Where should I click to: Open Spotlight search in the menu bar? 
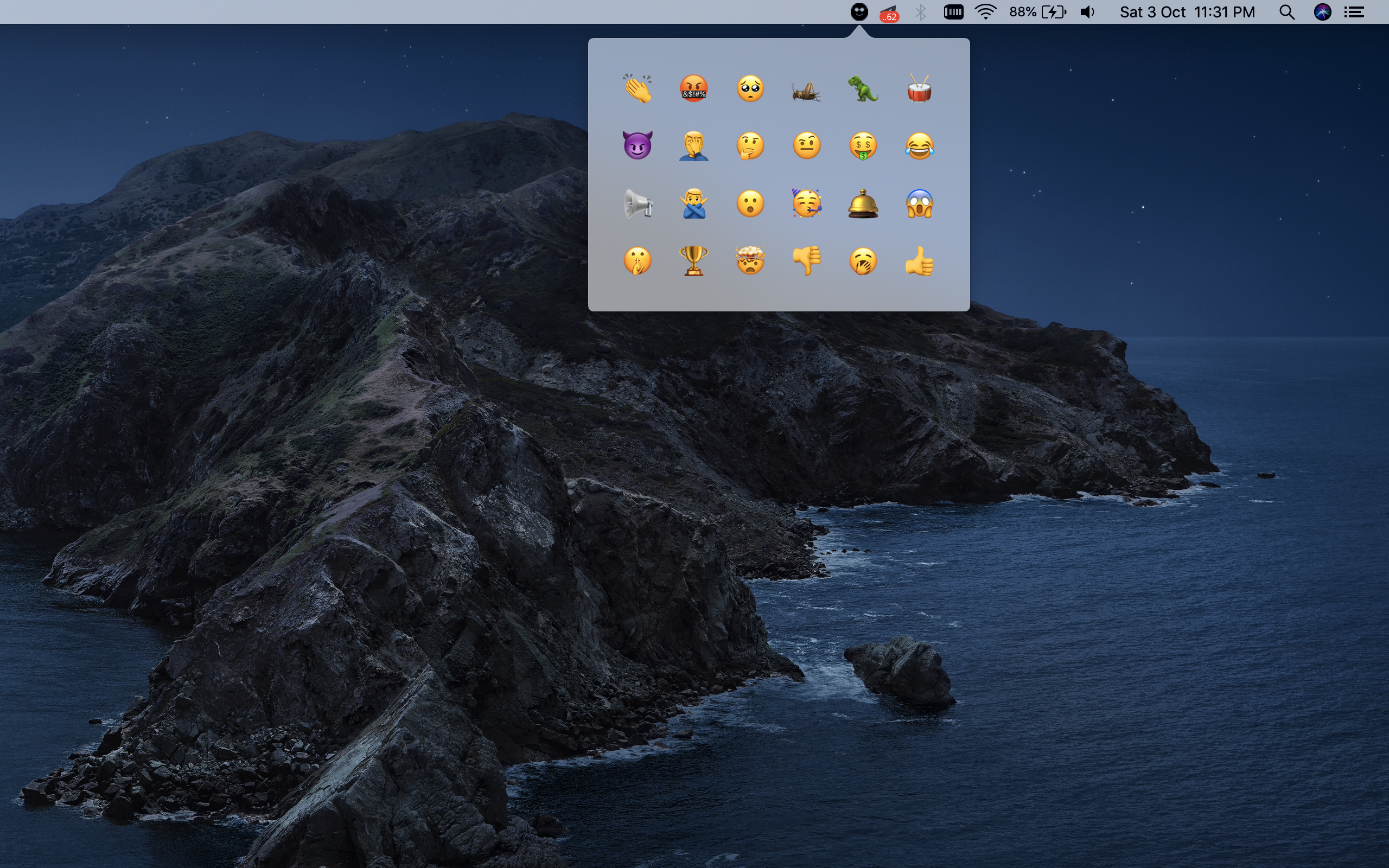1286,12
